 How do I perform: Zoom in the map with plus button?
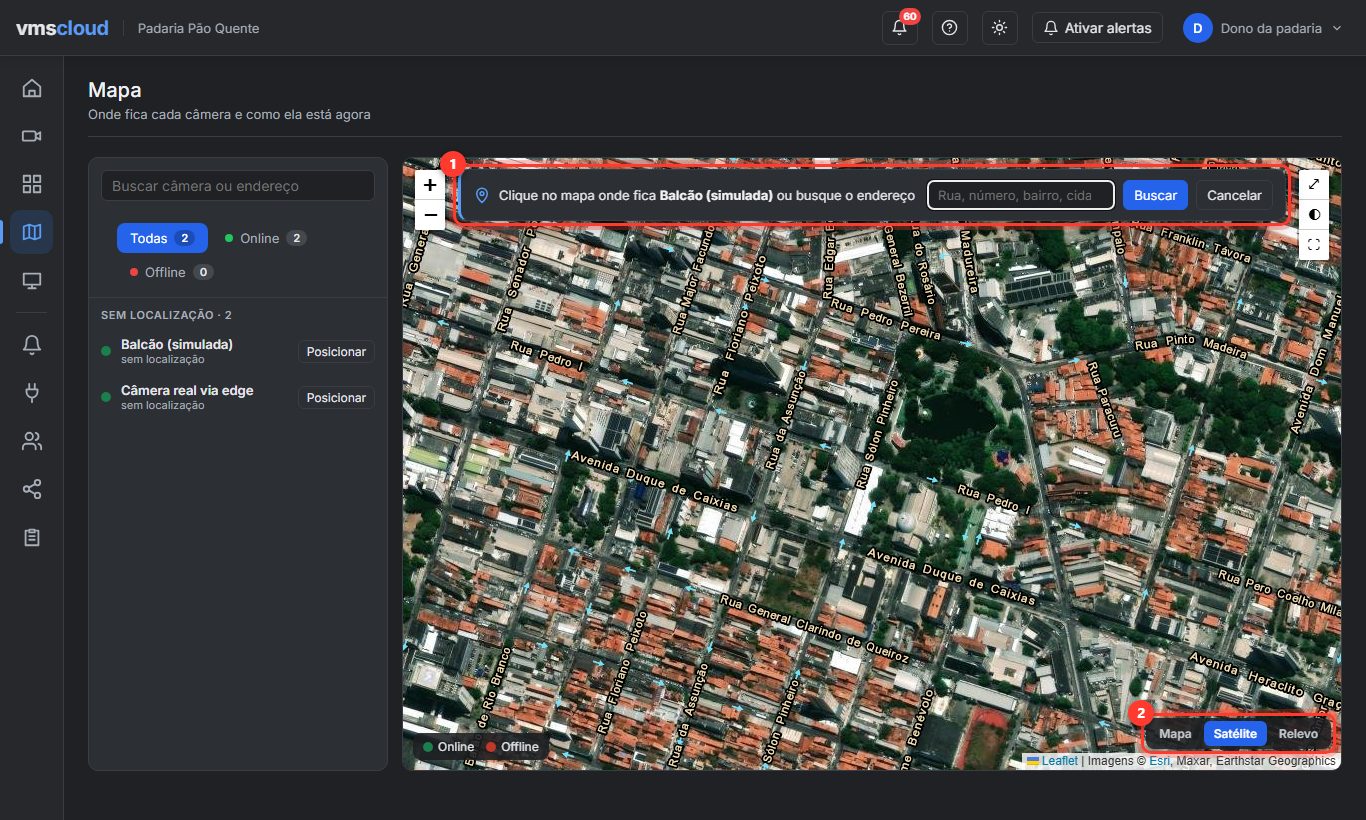click(430, 185)
